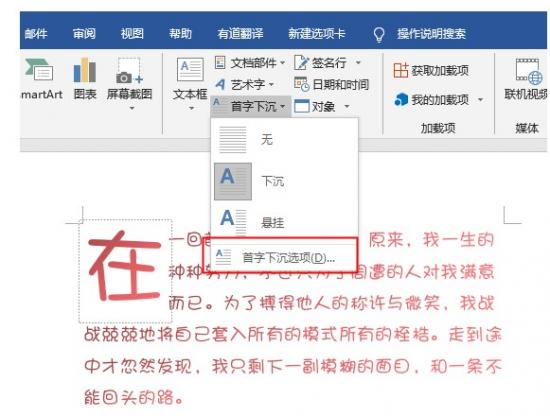The height and width of the screenshot is (416, 550).
Task: Click the 我的加载项 icon
Action: 401,100
